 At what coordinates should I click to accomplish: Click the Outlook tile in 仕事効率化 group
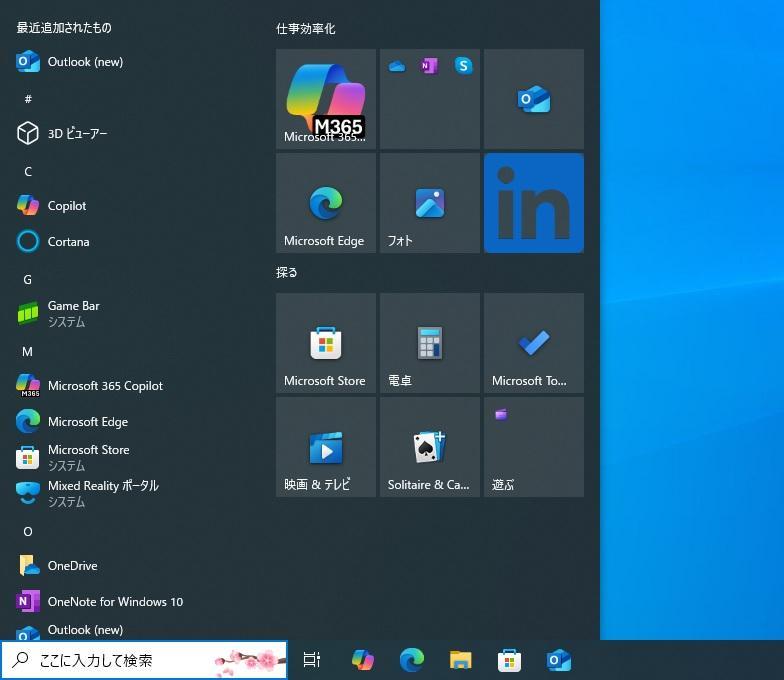pos(534,99)
